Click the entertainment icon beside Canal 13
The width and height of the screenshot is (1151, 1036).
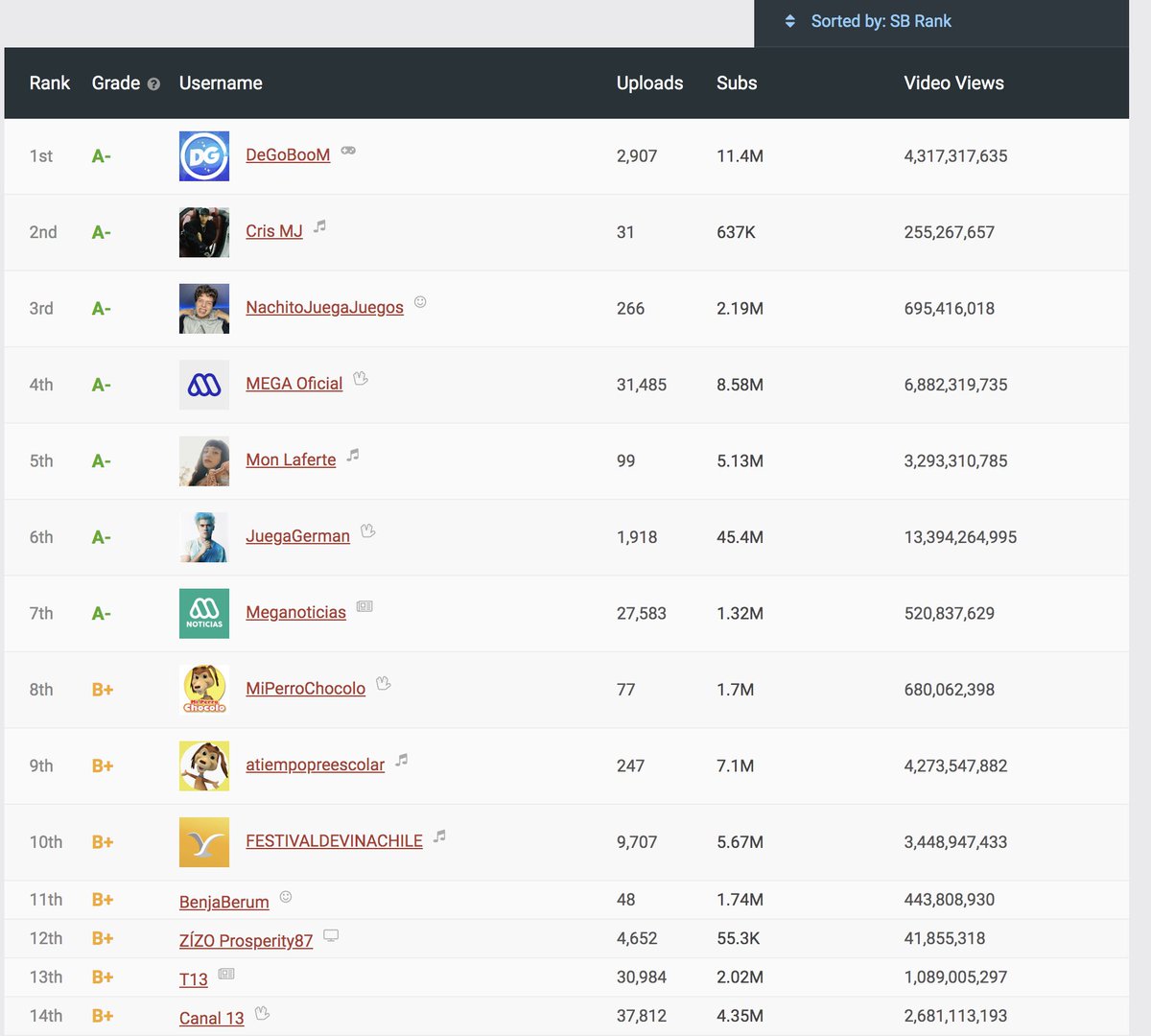[262, 1013]
